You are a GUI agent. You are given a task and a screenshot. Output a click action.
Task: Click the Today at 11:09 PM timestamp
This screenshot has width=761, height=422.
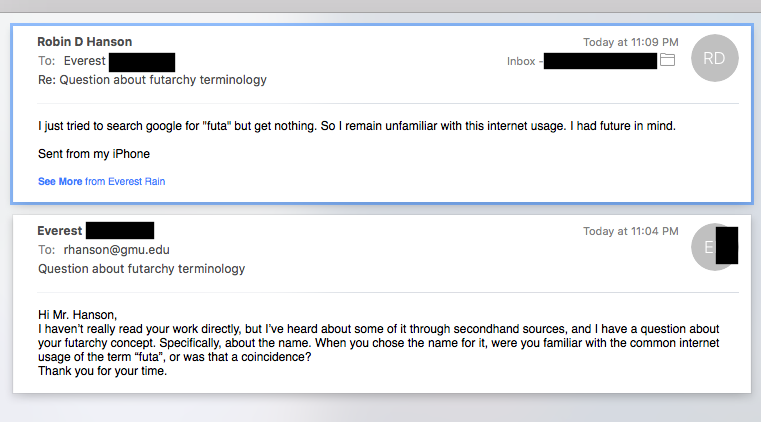tap(631, 43)
